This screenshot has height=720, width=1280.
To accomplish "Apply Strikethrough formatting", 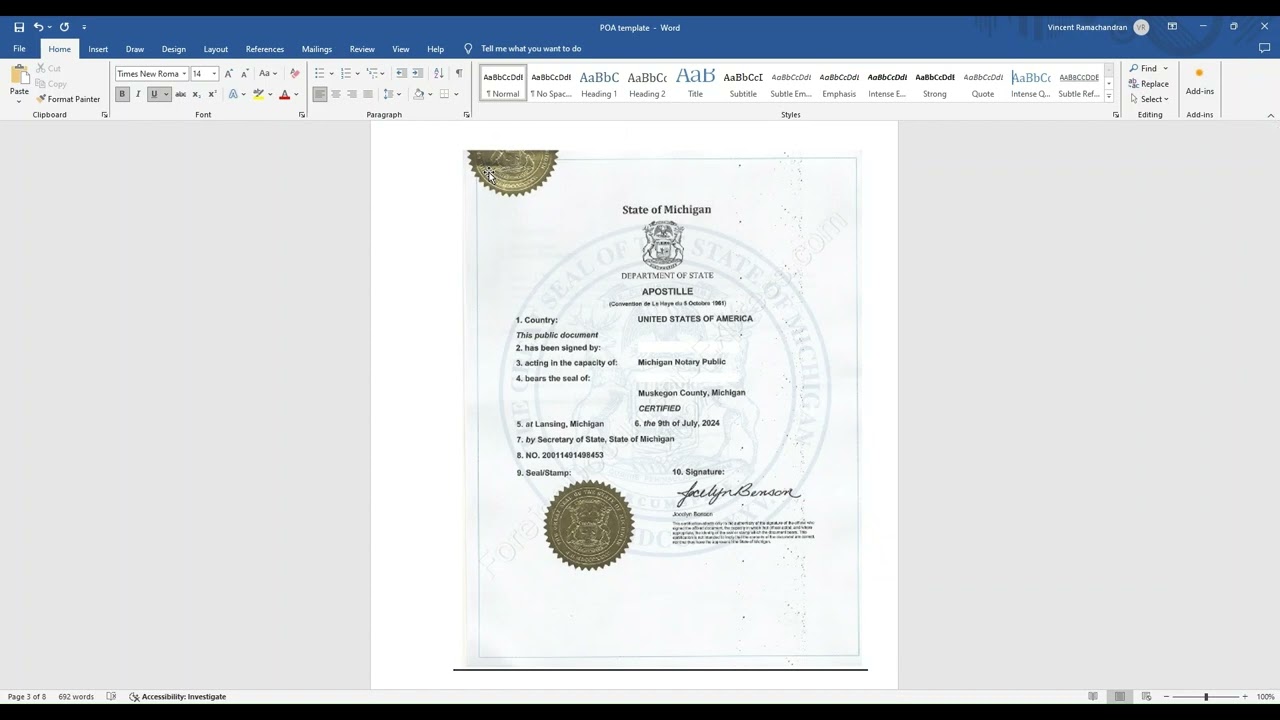I will [180, 94].
